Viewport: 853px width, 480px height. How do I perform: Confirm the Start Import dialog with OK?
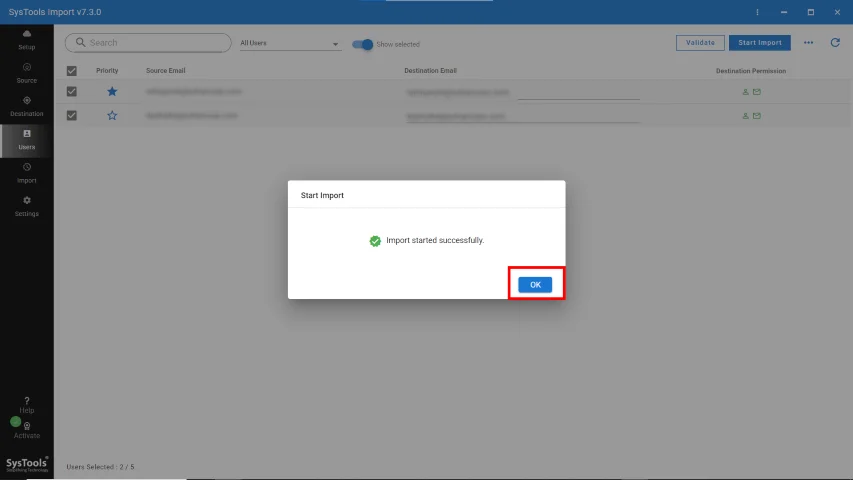[x=535, y=285]
